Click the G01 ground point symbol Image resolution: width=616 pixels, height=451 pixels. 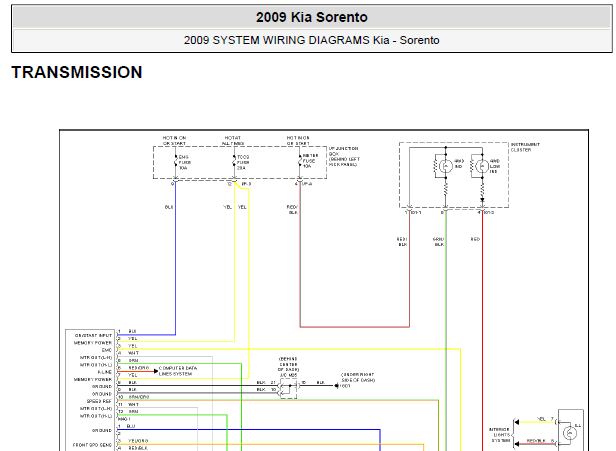tap(337, 386)
